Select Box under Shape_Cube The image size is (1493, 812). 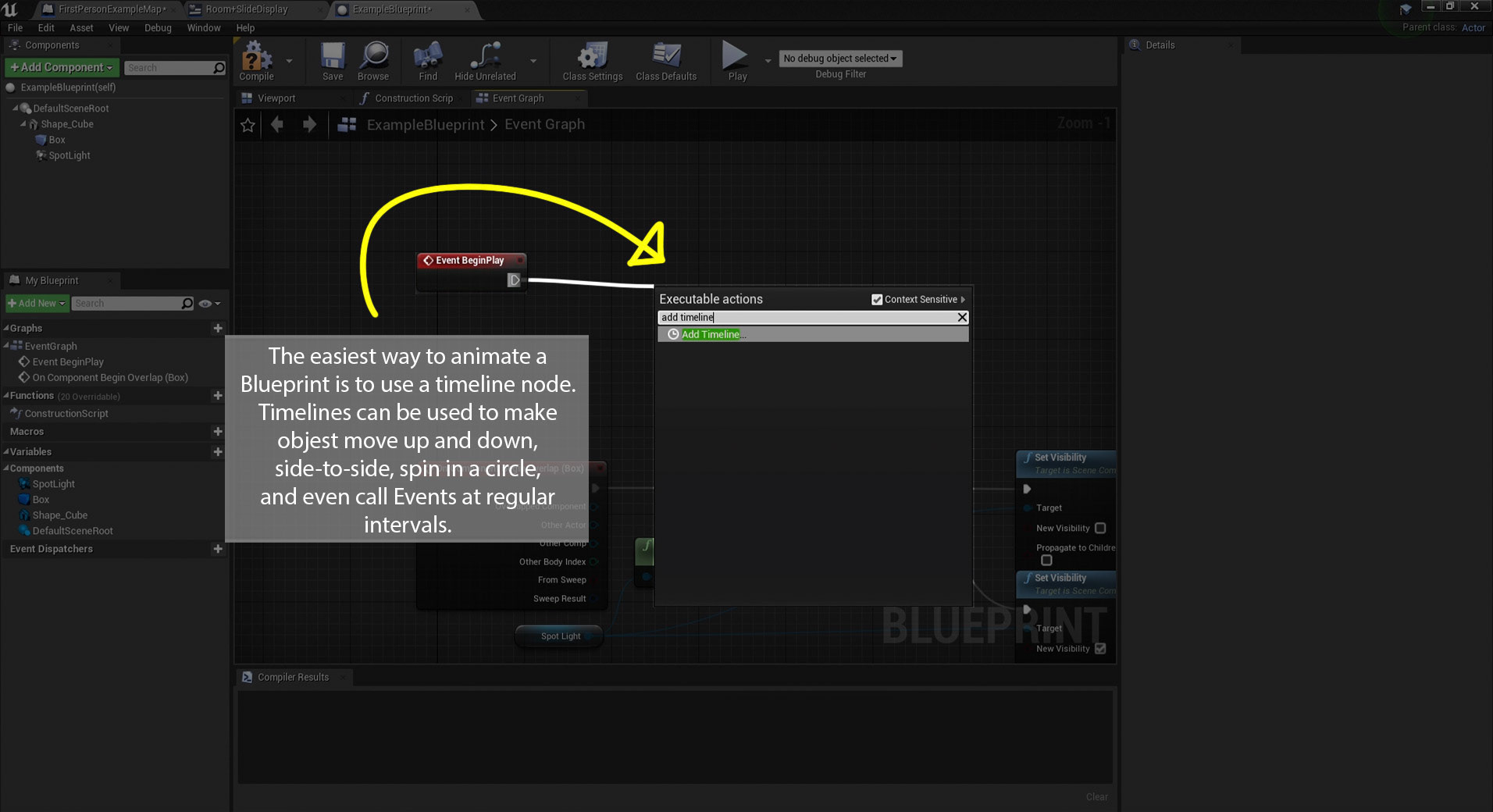pos(56,140)
